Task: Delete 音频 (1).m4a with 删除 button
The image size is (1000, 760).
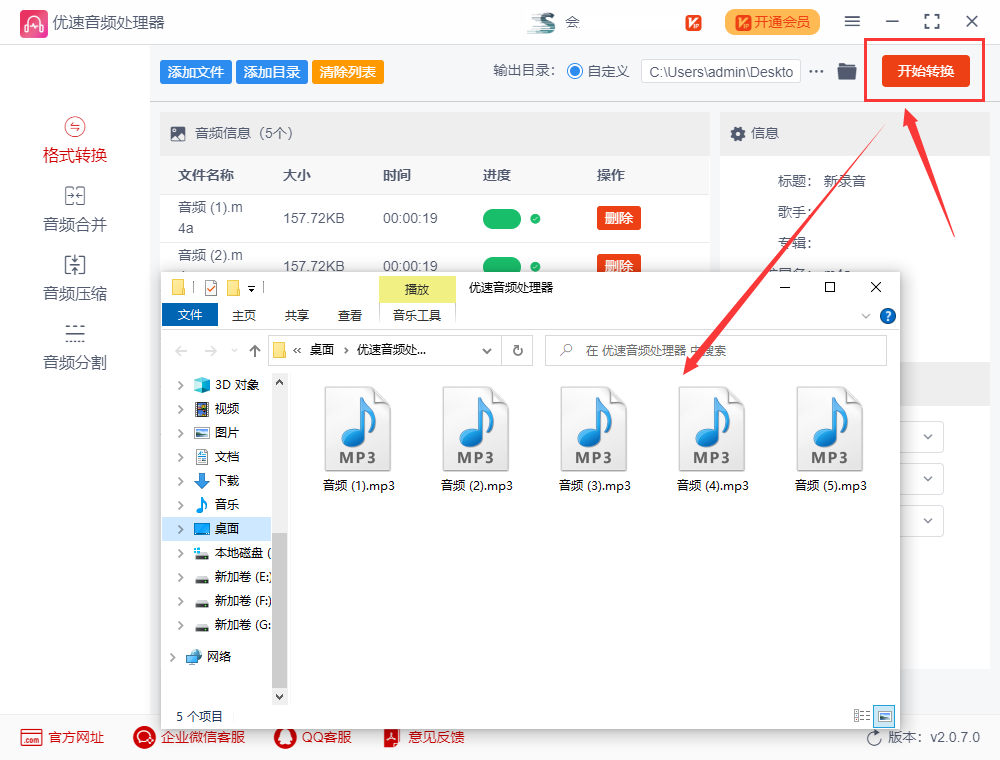Action: point(619,218)
